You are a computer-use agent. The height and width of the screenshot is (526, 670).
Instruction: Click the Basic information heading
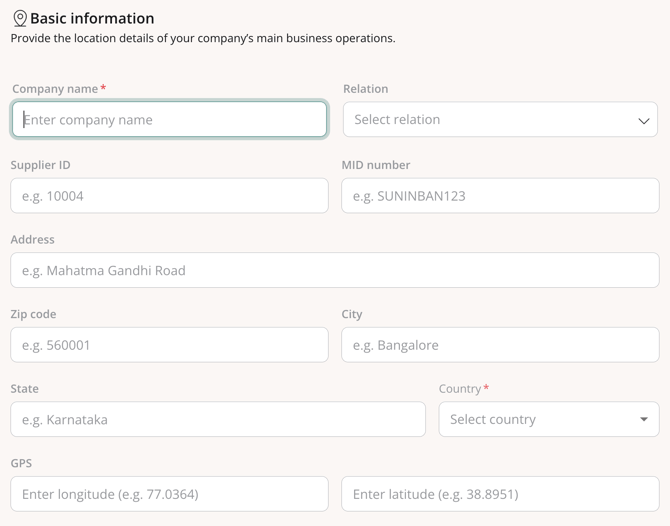tap(92, 18)
